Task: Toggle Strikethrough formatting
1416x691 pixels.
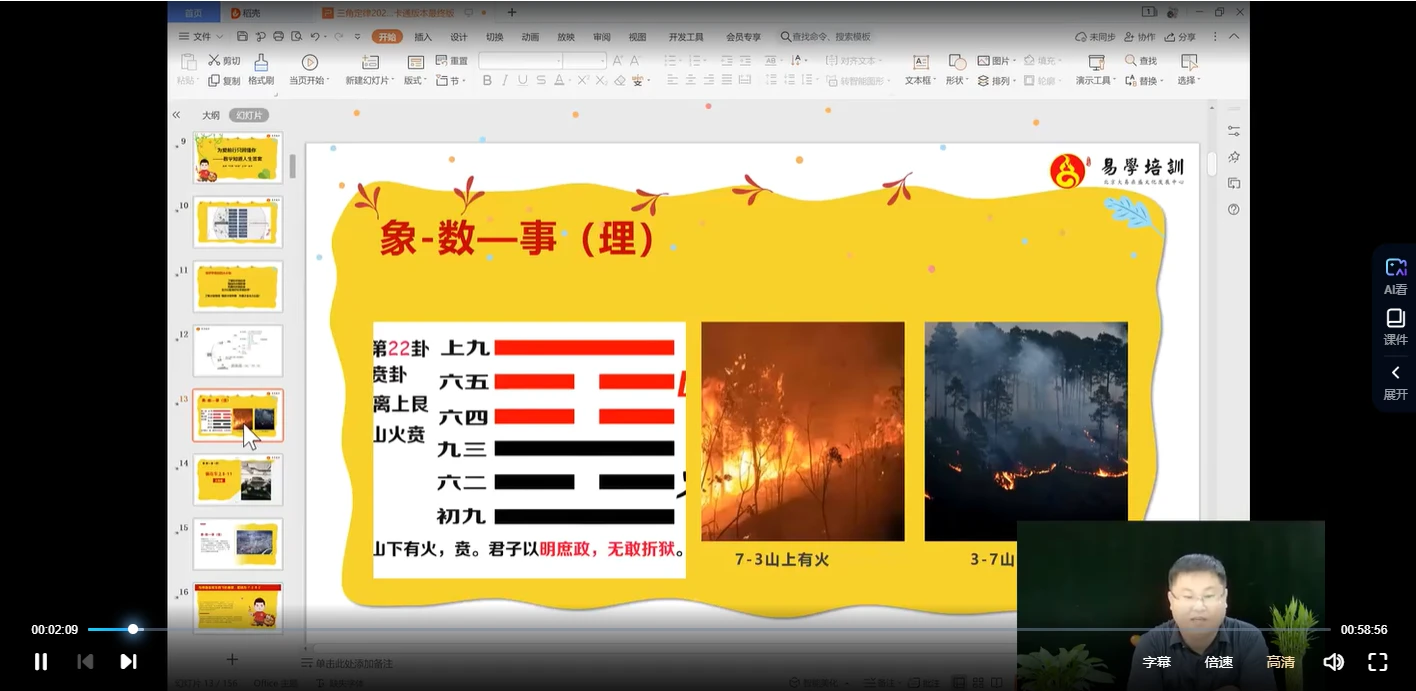Action: [541, 81]
